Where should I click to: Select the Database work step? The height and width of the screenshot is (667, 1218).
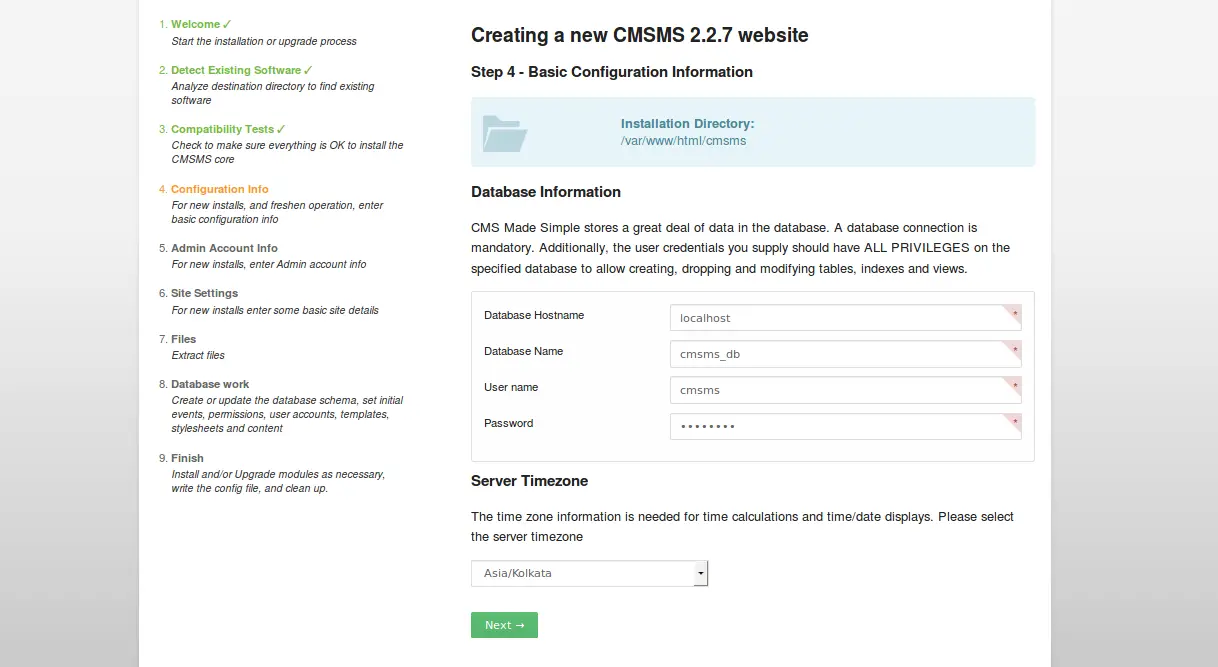click(210, 384)
